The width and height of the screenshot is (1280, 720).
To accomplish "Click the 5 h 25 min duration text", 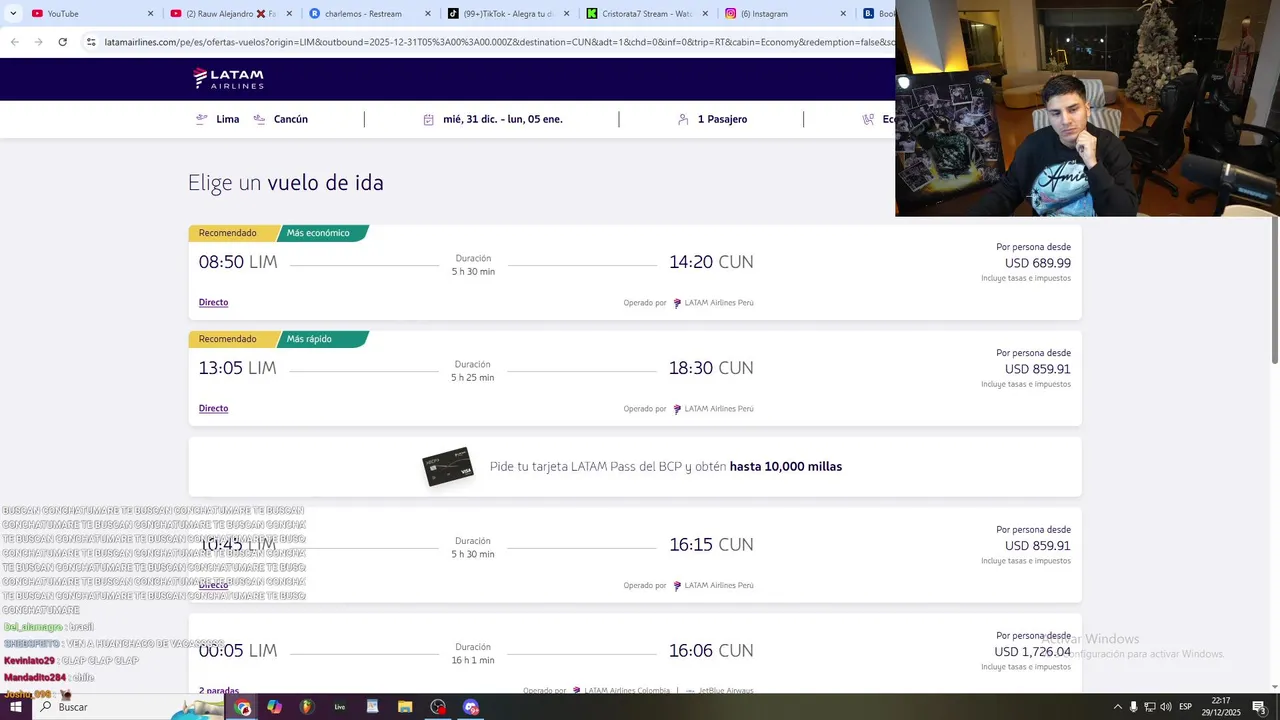I will (x=472, y=378).
